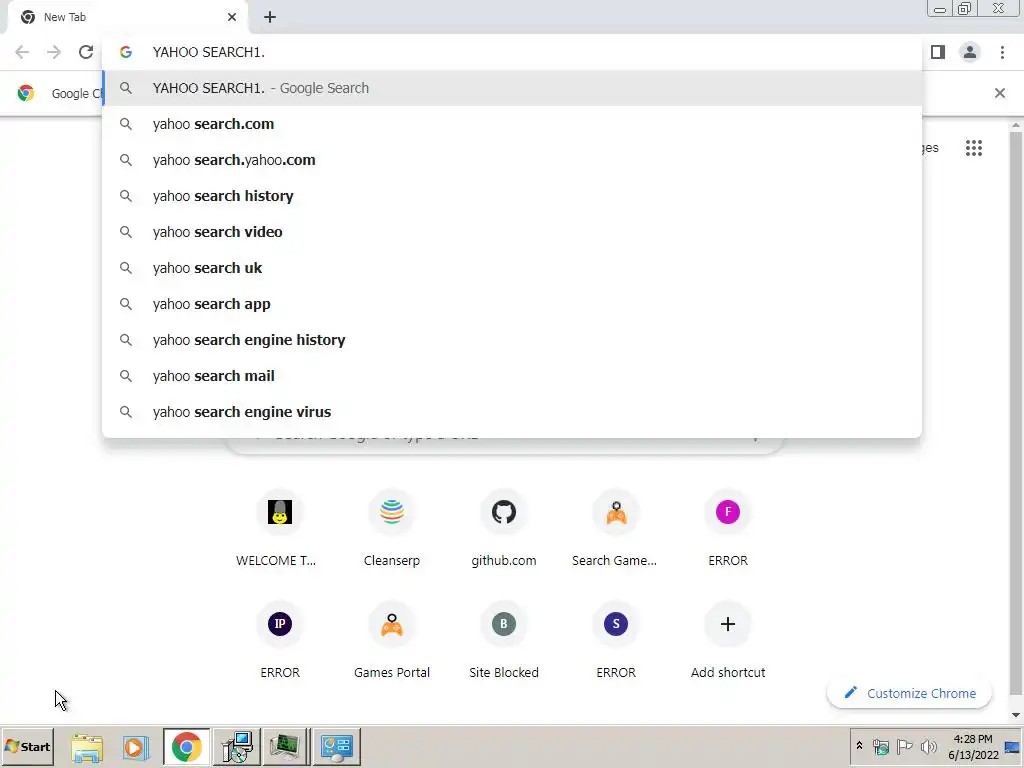
Task: Open the github.com shortcut
Action: [504, 529]
